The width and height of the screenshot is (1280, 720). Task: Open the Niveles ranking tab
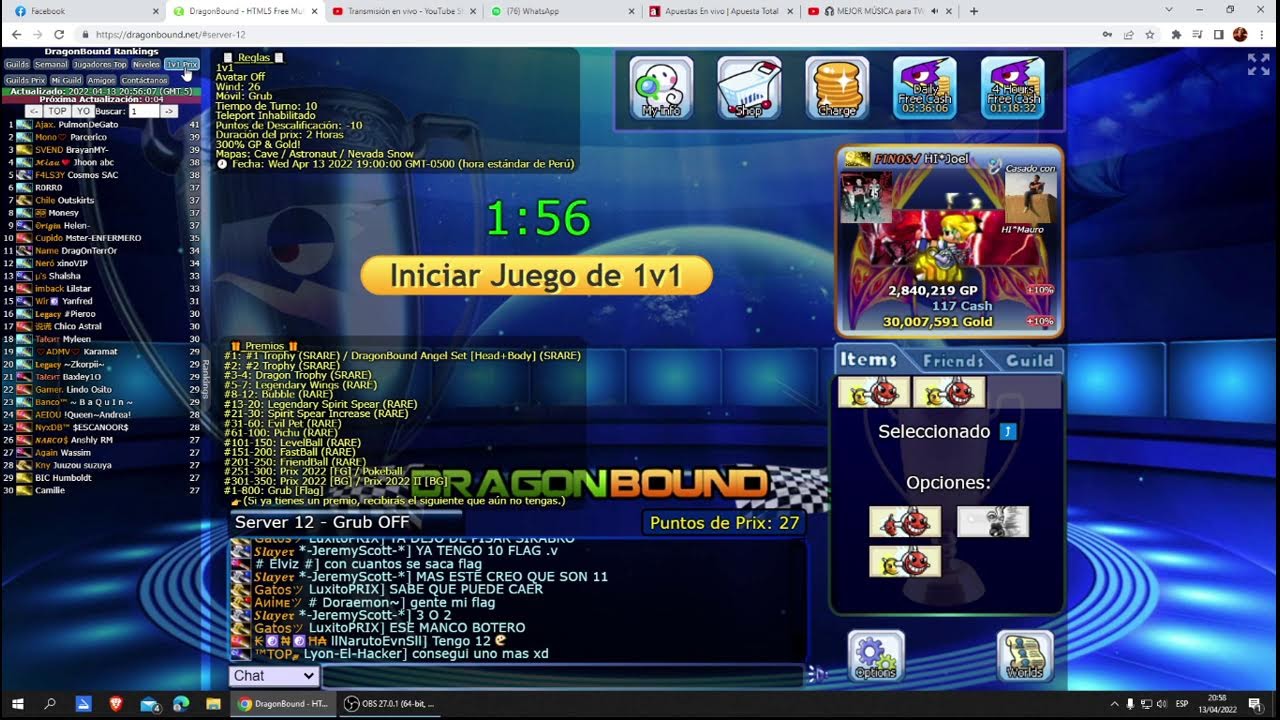pyautogui.click(x=146, y=64)
